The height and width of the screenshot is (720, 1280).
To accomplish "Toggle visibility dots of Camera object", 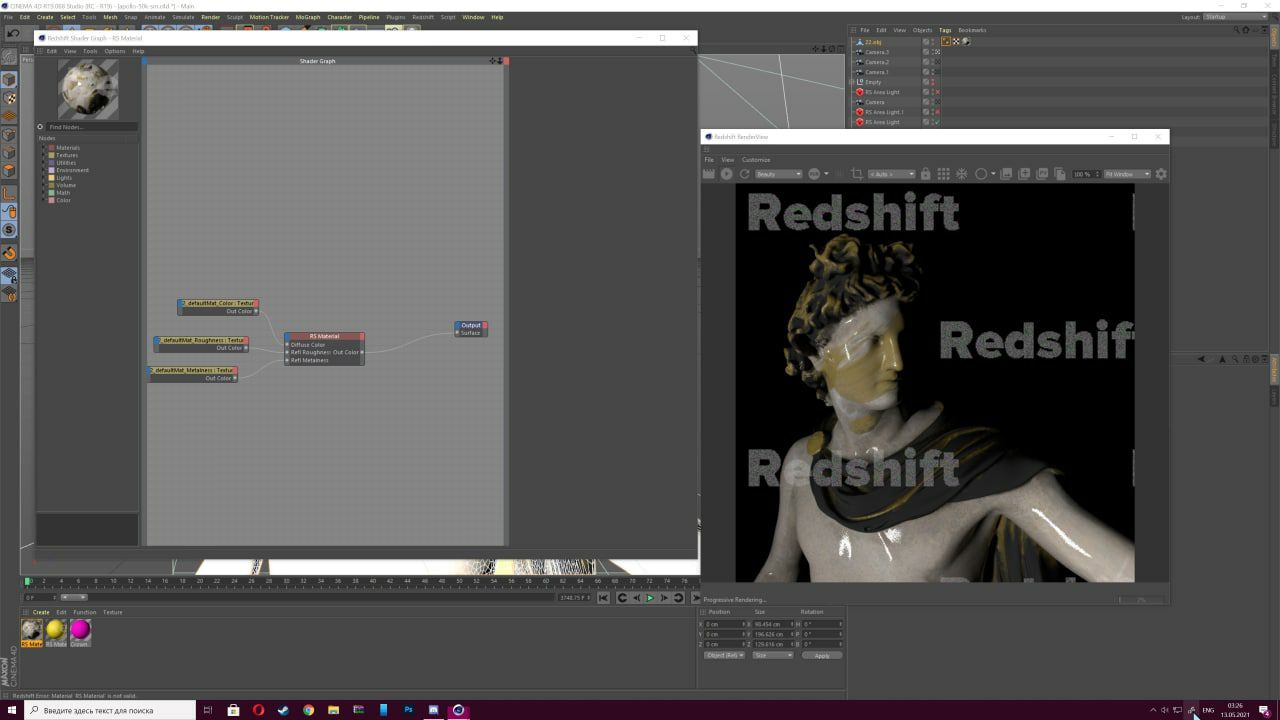I will pyautogui.click(x=934, y=102).
